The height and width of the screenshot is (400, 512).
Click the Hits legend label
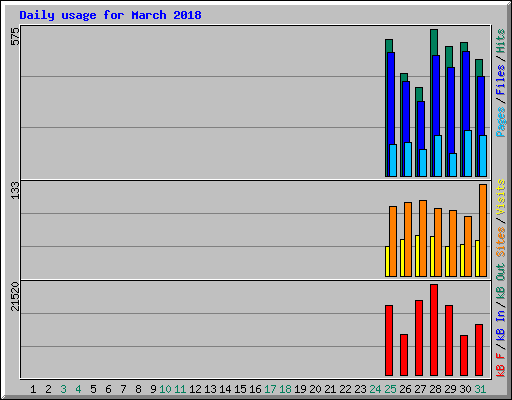[501, 41]
